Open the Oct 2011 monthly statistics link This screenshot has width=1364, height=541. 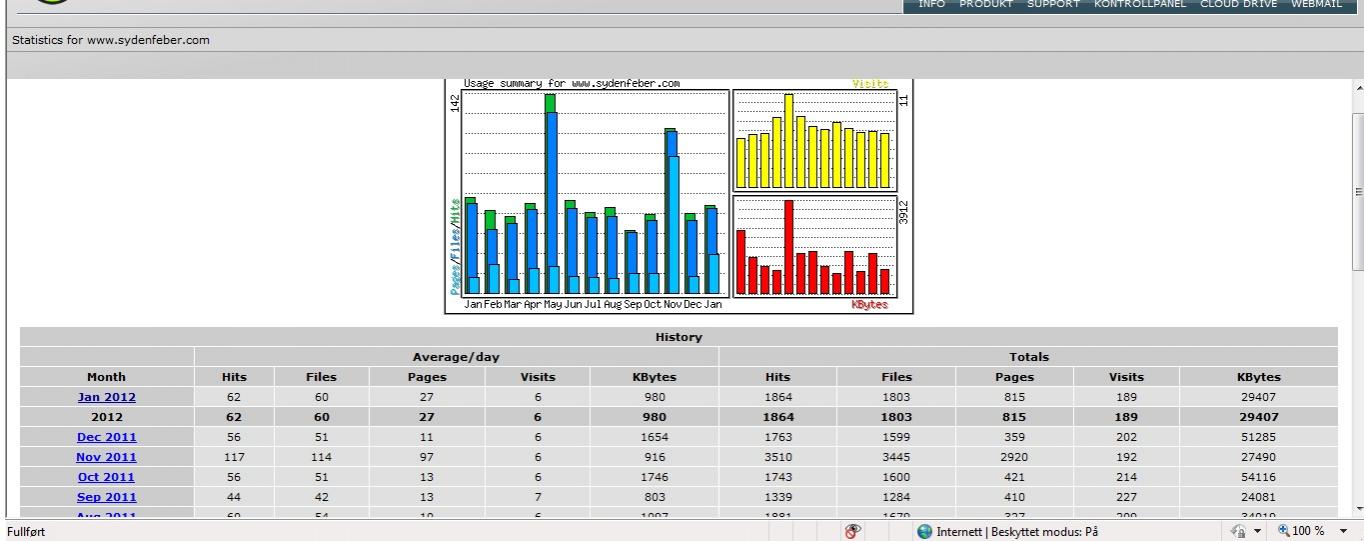(x=106, y=477)
